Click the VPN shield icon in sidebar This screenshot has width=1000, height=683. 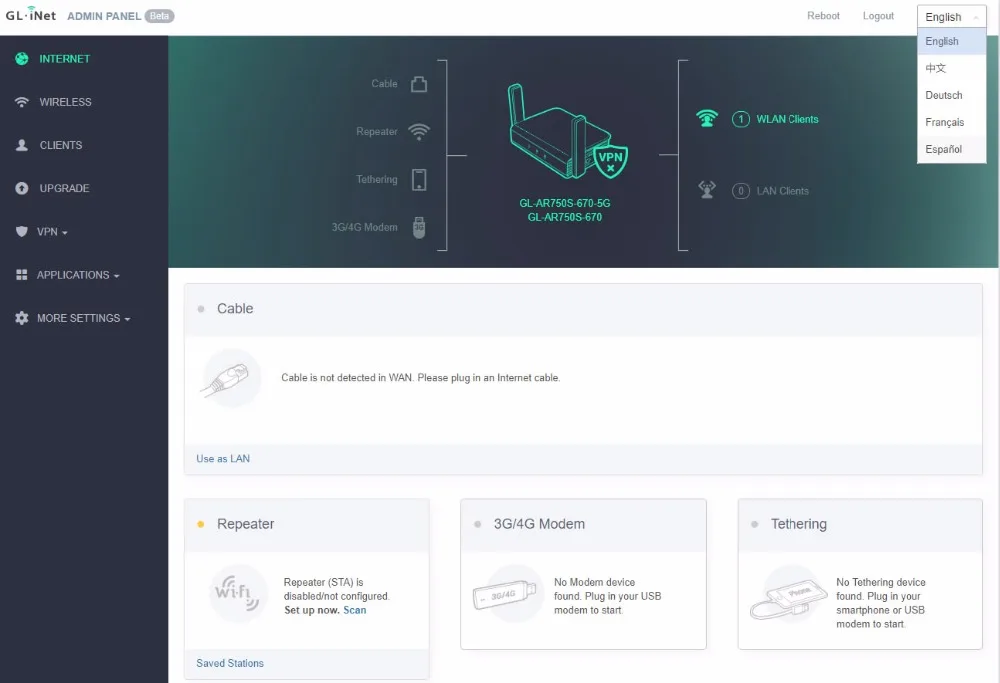coord(22,231)
